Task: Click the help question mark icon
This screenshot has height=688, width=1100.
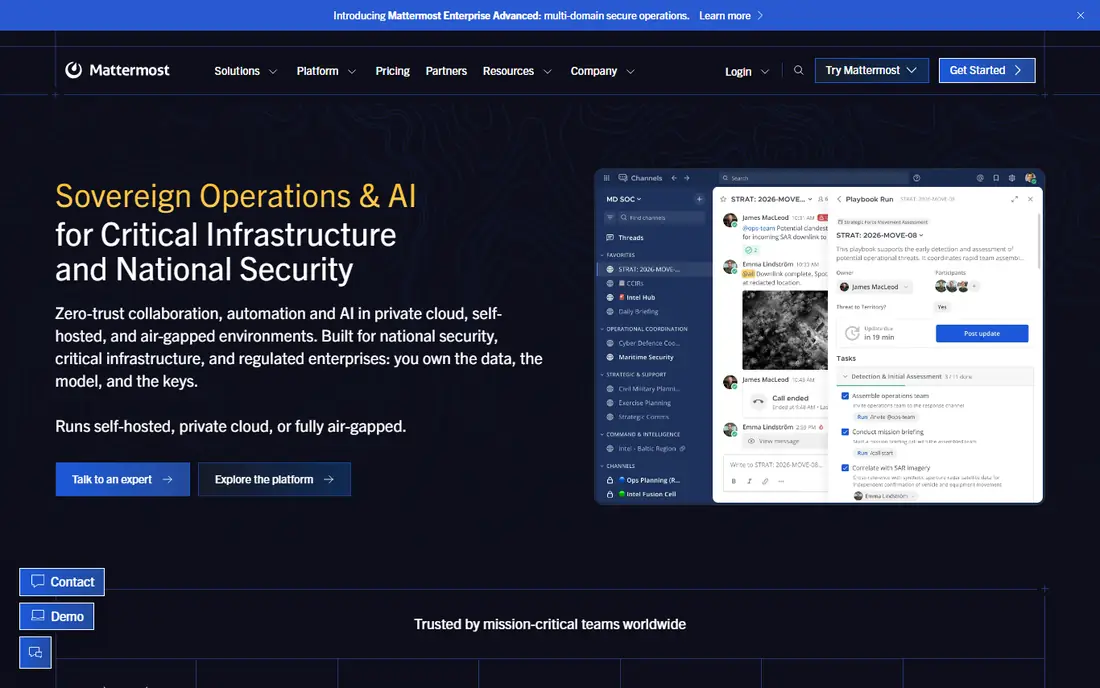Action: point(916,178)
